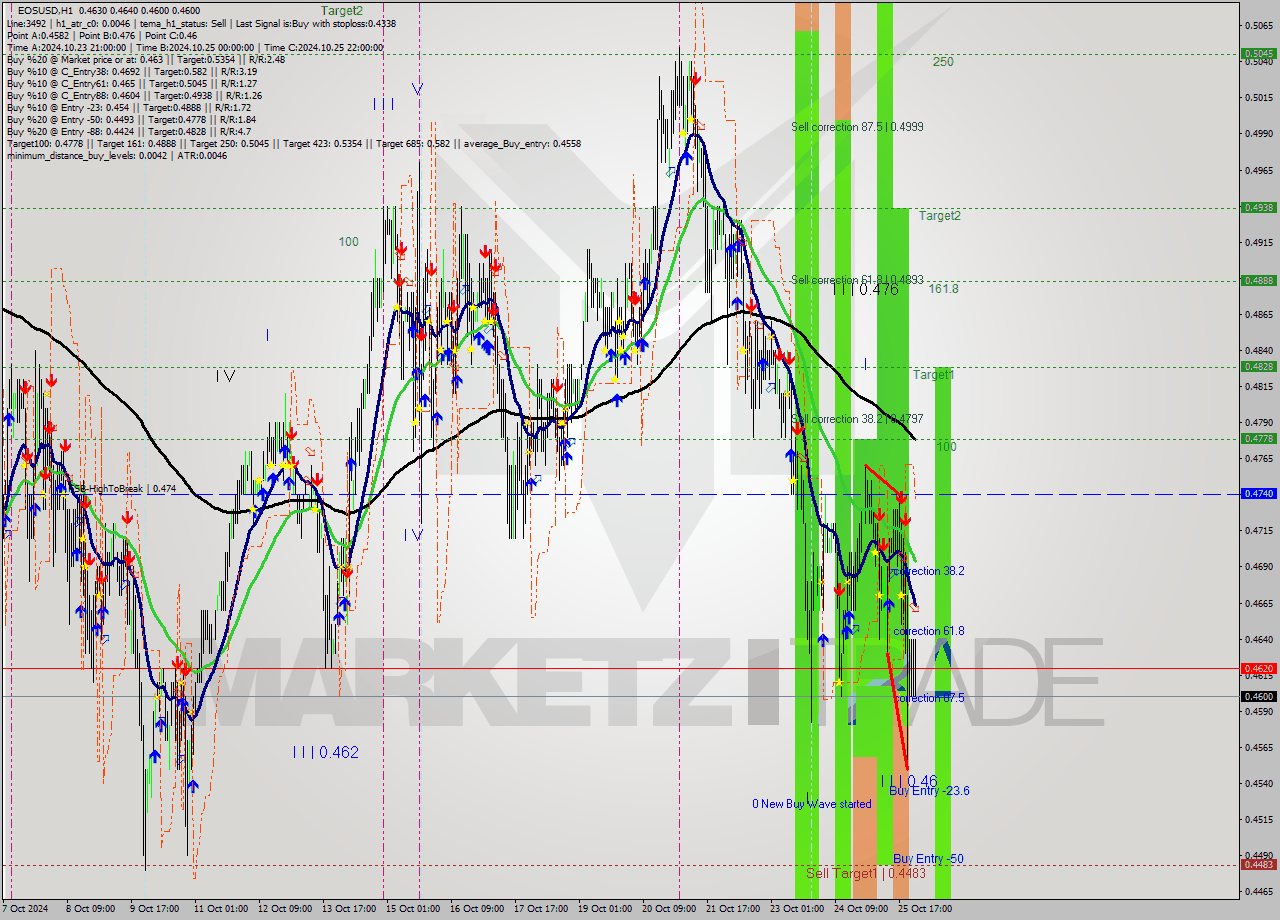Select '9 Oct 17:00' on time axis
1280x920 pixels.
click(154, 909)
